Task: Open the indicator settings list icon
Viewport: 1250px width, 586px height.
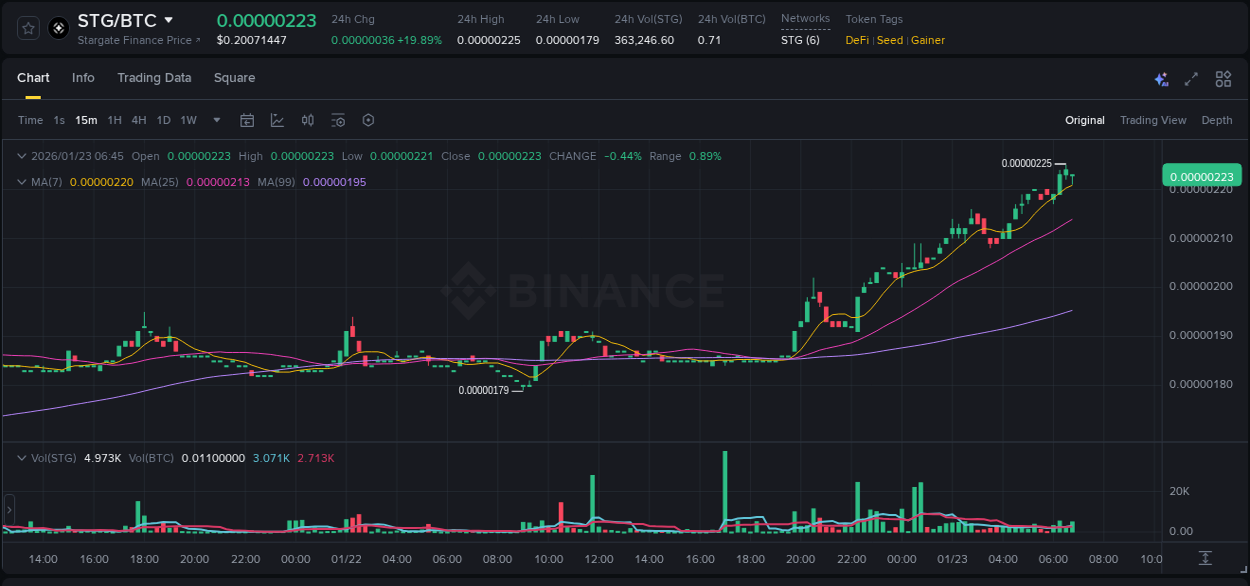Action: click(x=338, y=120)
